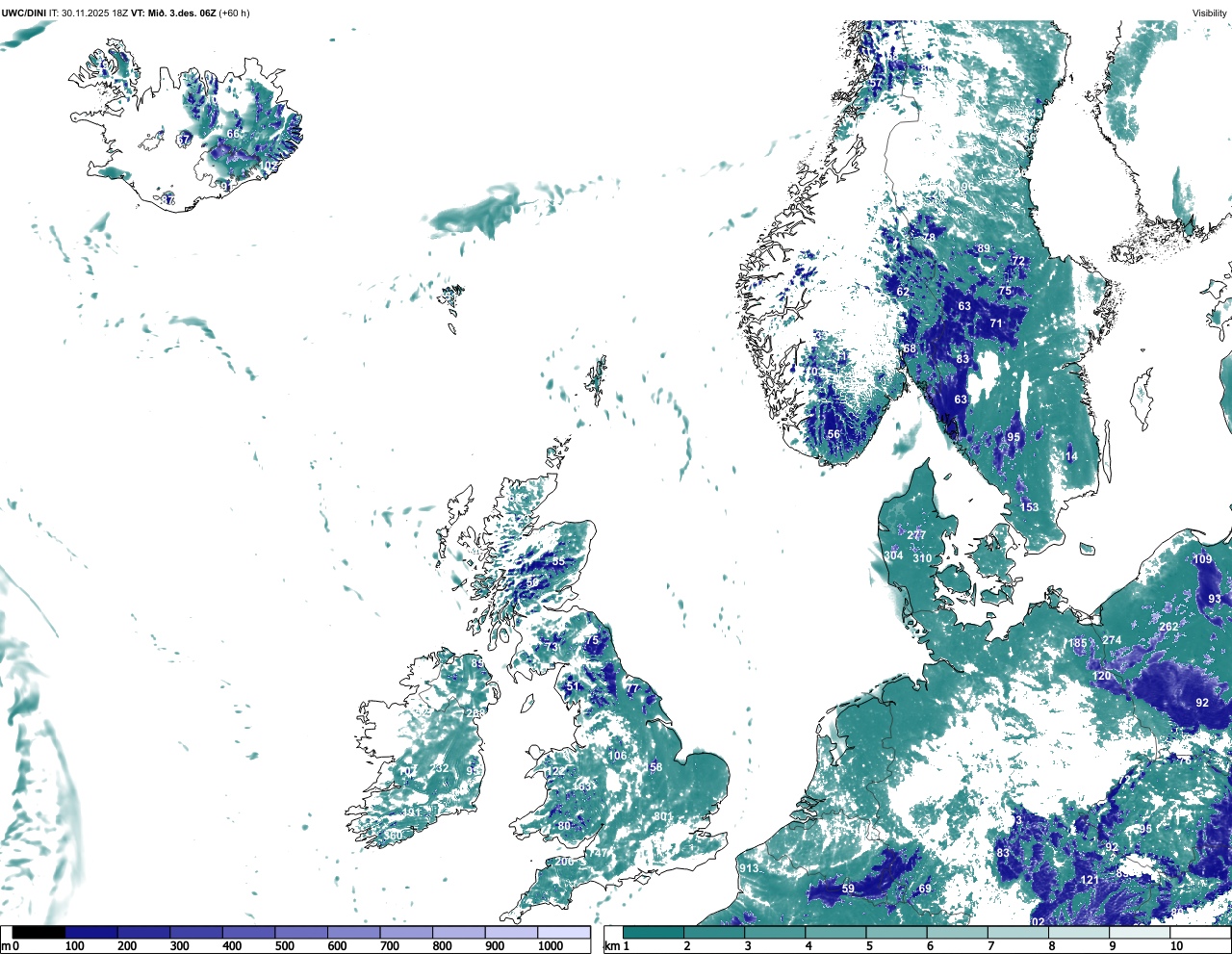Click the '69' visibility value near the Belgian border

tap(925, 889)
